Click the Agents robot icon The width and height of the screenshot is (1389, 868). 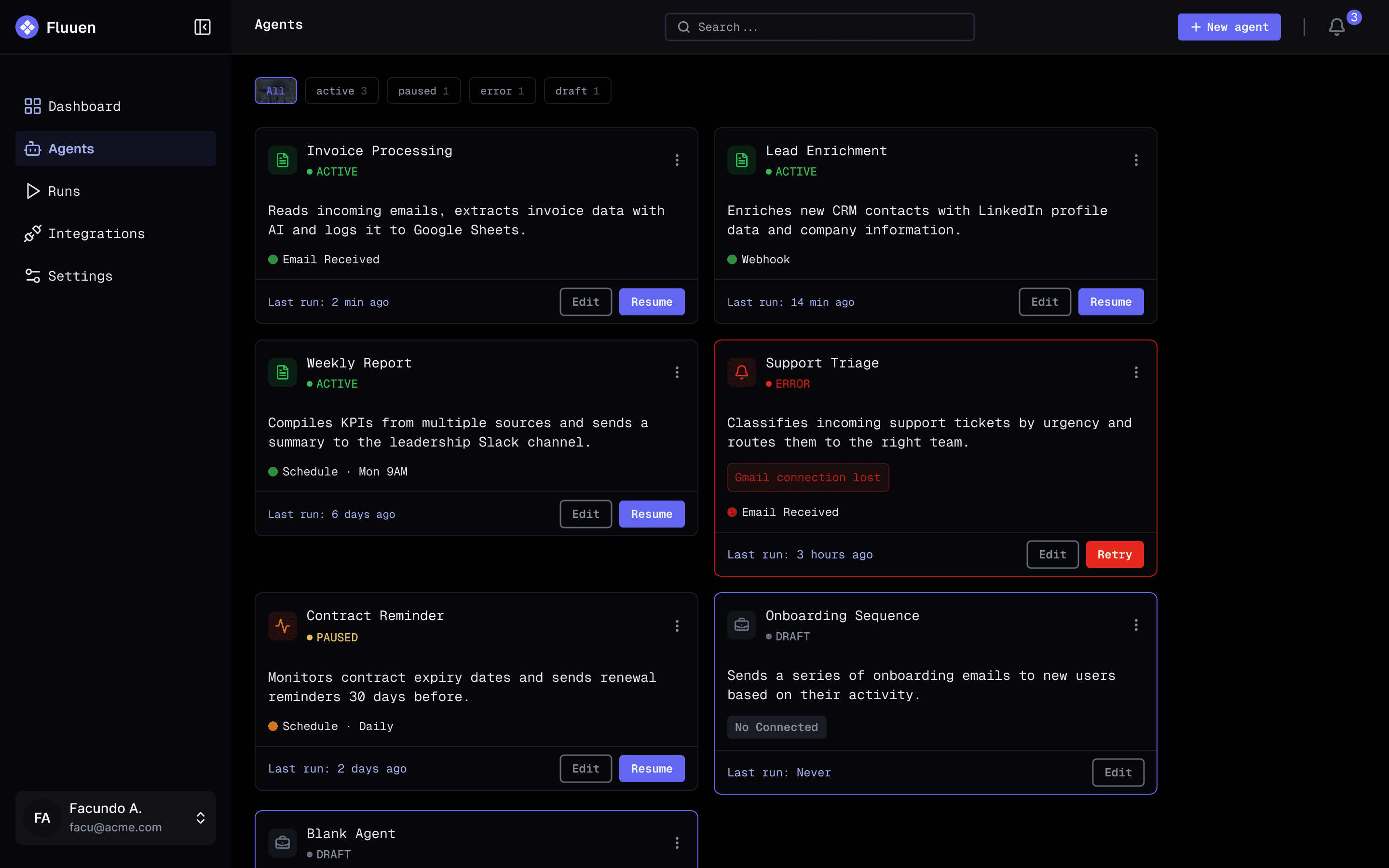33,149
